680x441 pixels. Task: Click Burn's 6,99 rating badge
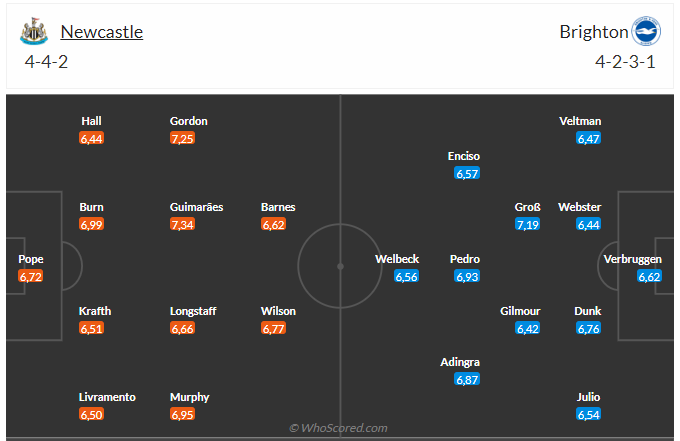(x=91, y=224)
